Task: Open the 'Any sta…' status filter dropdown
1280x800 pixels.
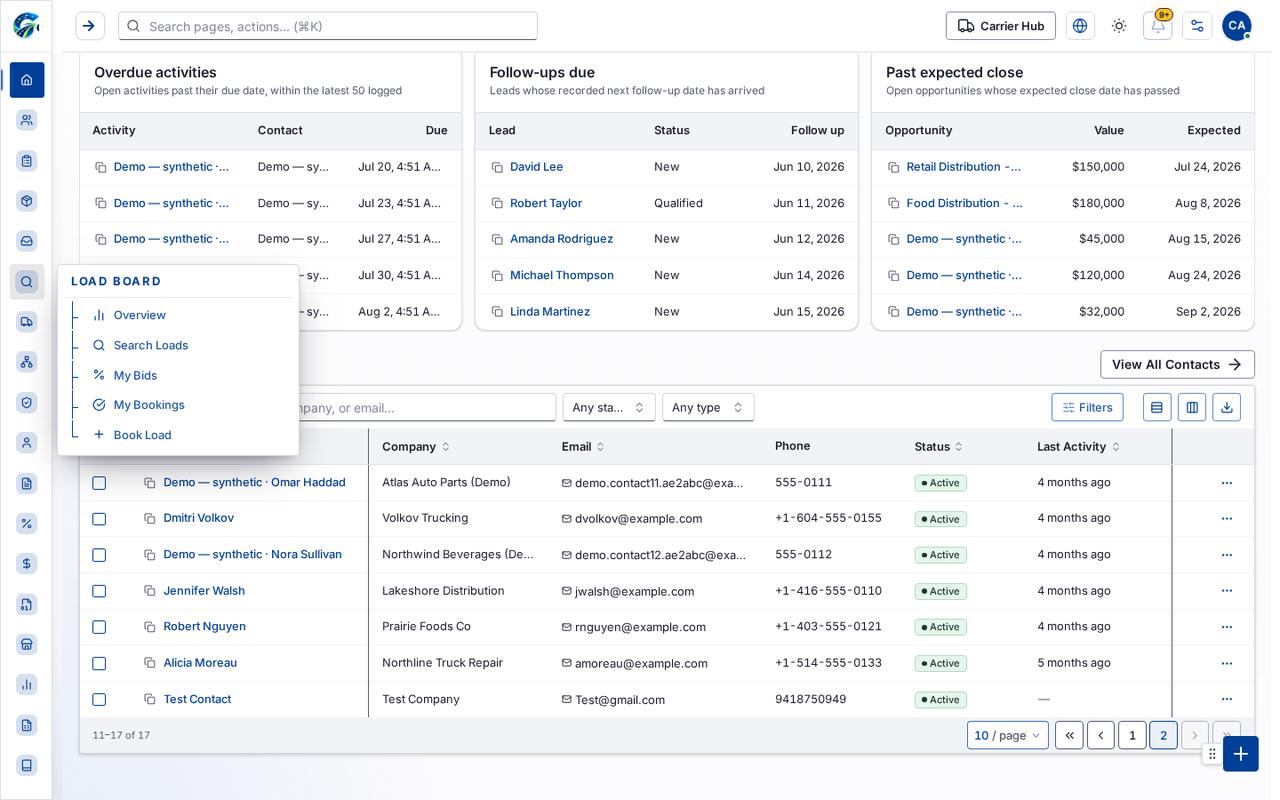Action: pos(609,407)
